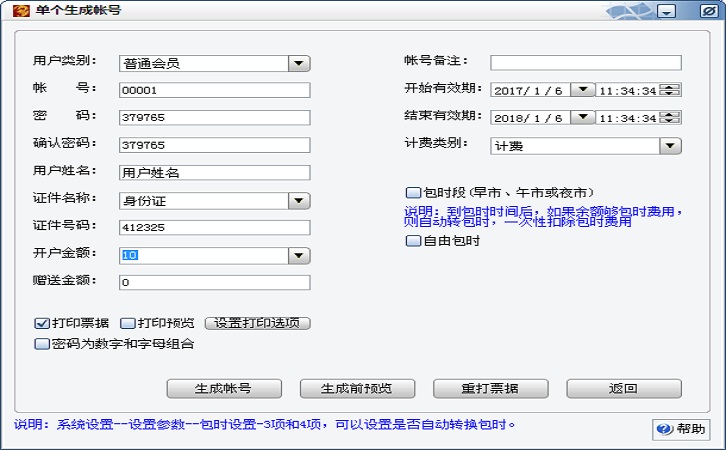The image size is (726, 450).
Task: Click the title bar dropdown arrow button
Action: tap(667, 11)
